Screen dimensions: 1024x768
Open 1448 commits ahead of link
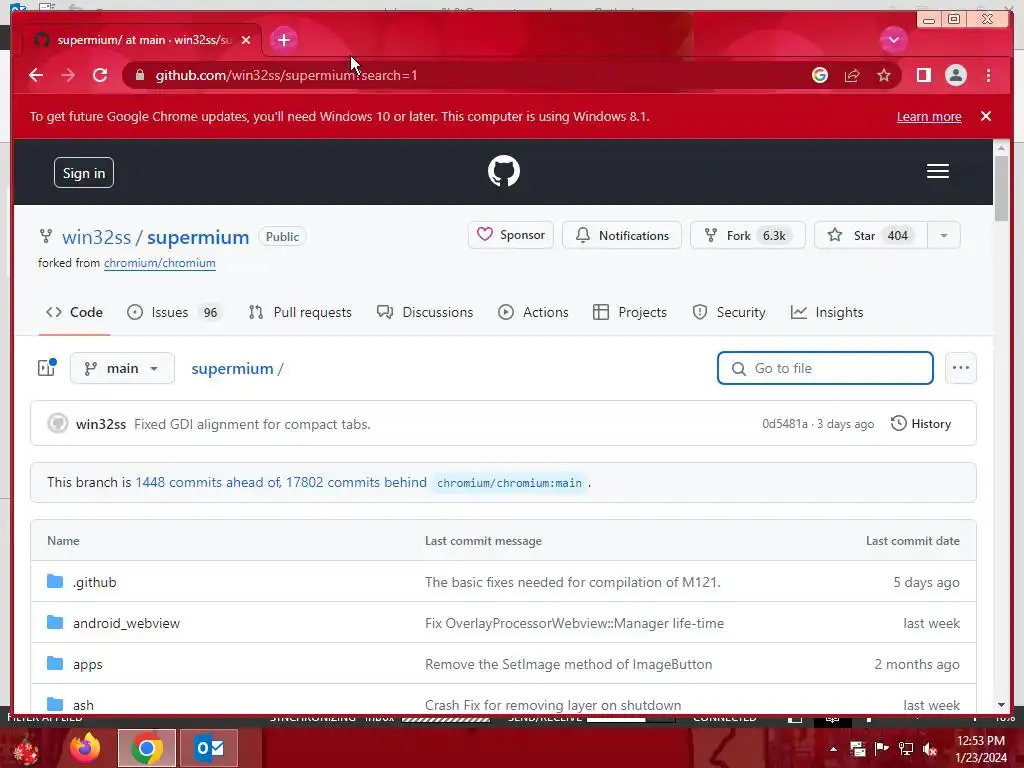(208, 482)
